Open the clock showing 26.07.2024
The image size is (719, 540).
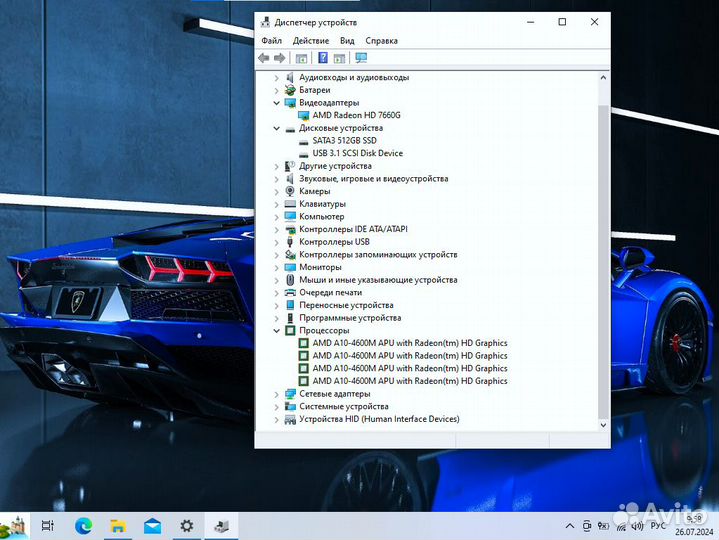coord(694,525)
